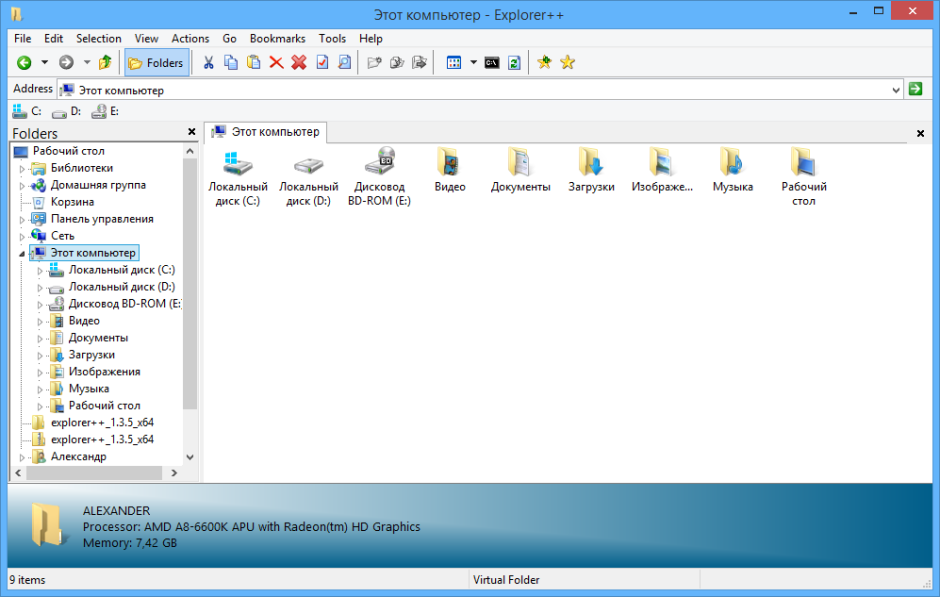Open the Go menu
Viewport: 940px width, 597px height.
coord(230,38)
